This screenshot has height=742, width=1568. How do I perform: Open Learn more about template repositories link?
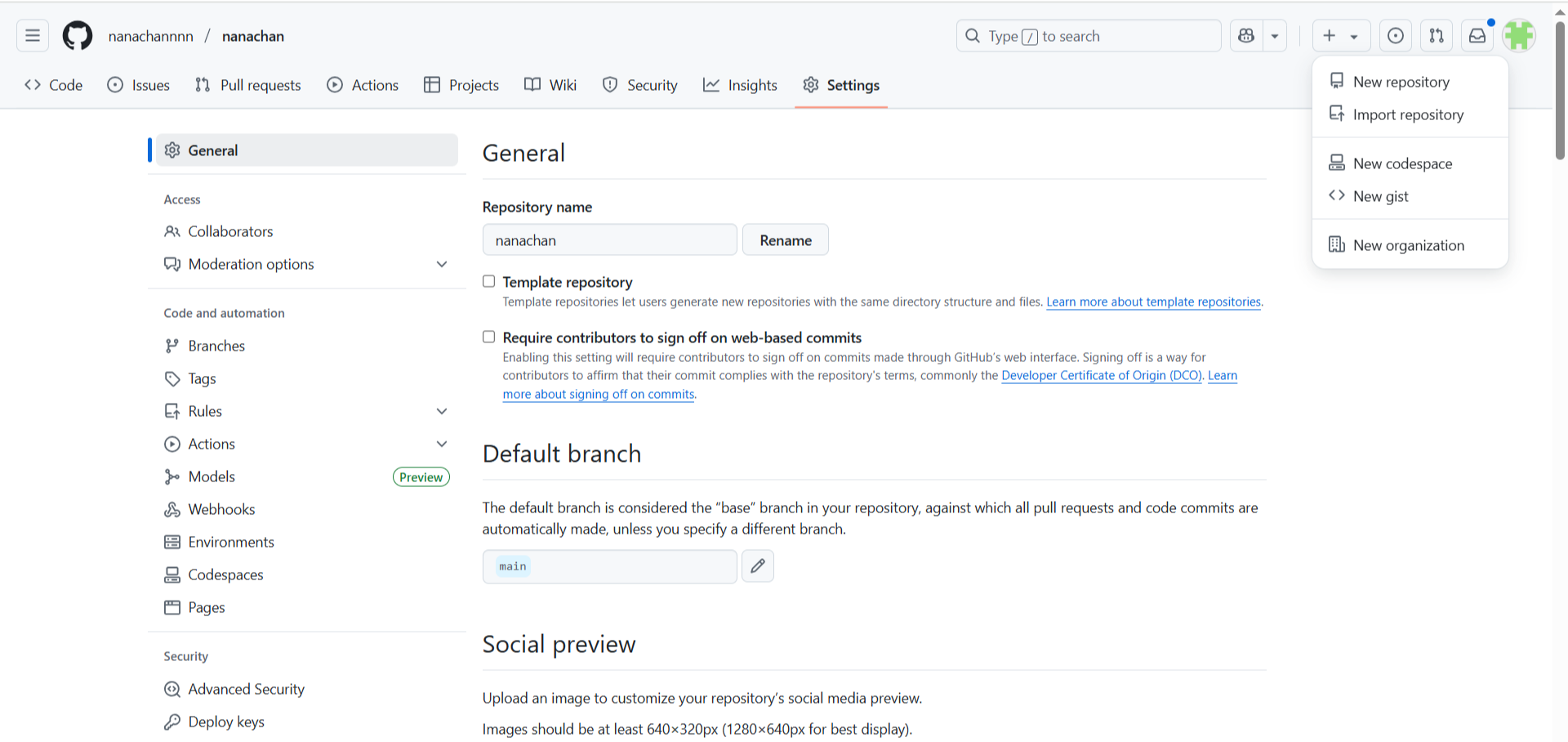pos(1154,302)
